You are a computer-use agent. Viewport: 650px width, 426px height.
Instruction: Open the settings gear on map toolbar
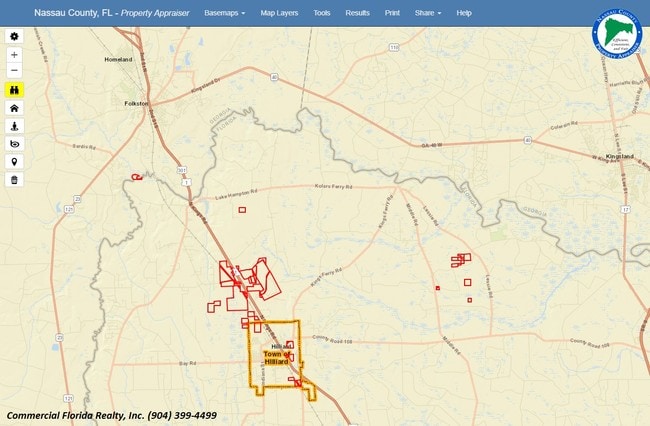(14, 36)
